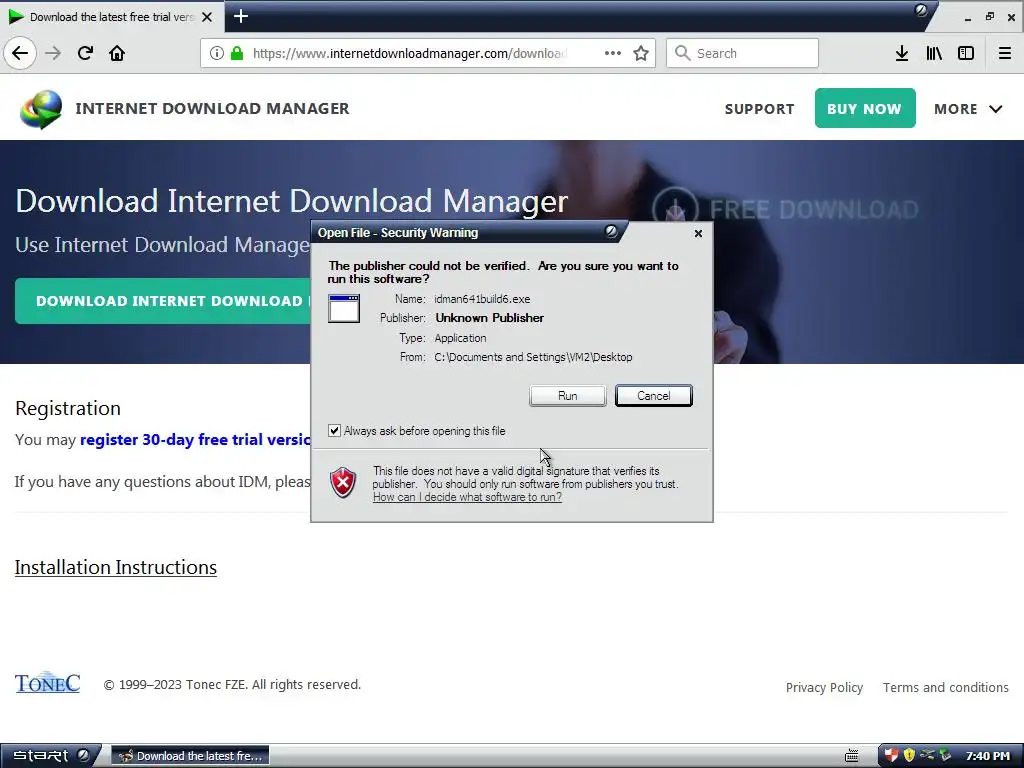Click the idman641build6.exe file name text
The height and width of the screenshot is (768, 1024).
482,299
